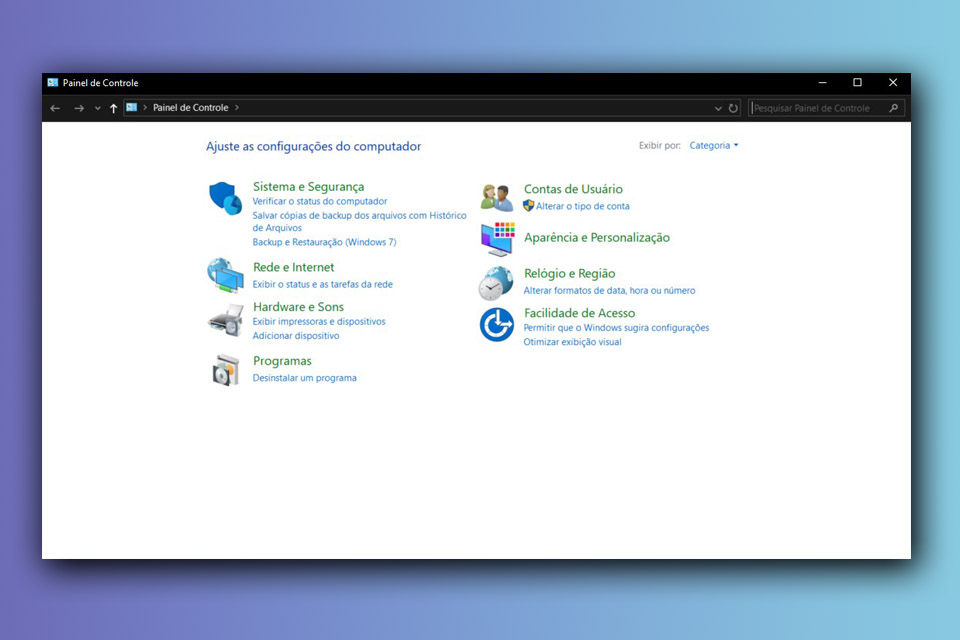This screenshot has height=640, width=960.
Task: Open Facilidade de Acesso heading
Action: [579, 313]
